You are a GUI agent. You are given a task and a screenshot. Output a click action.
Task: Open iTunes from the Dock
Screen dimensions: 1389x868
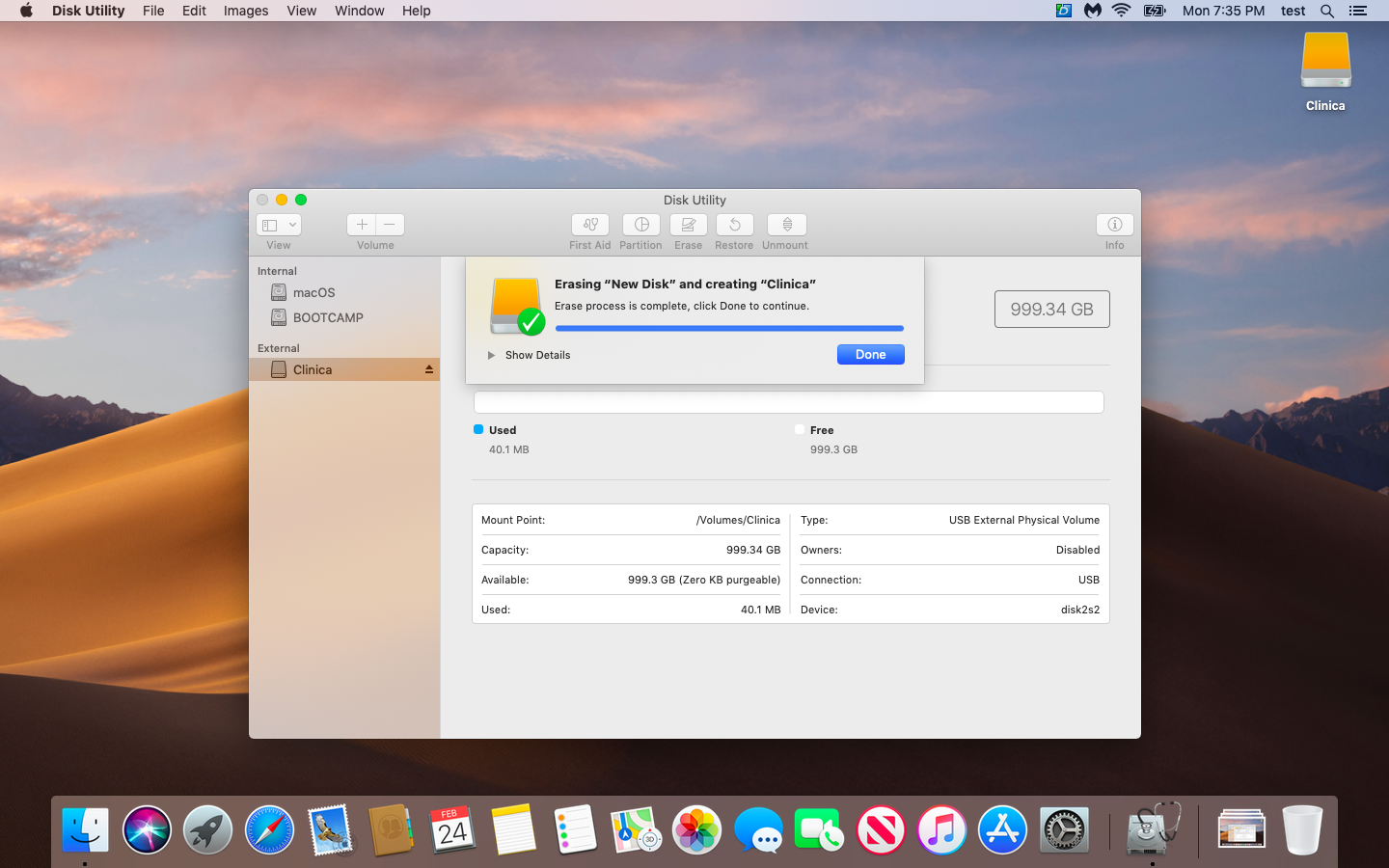click(941, 830)
